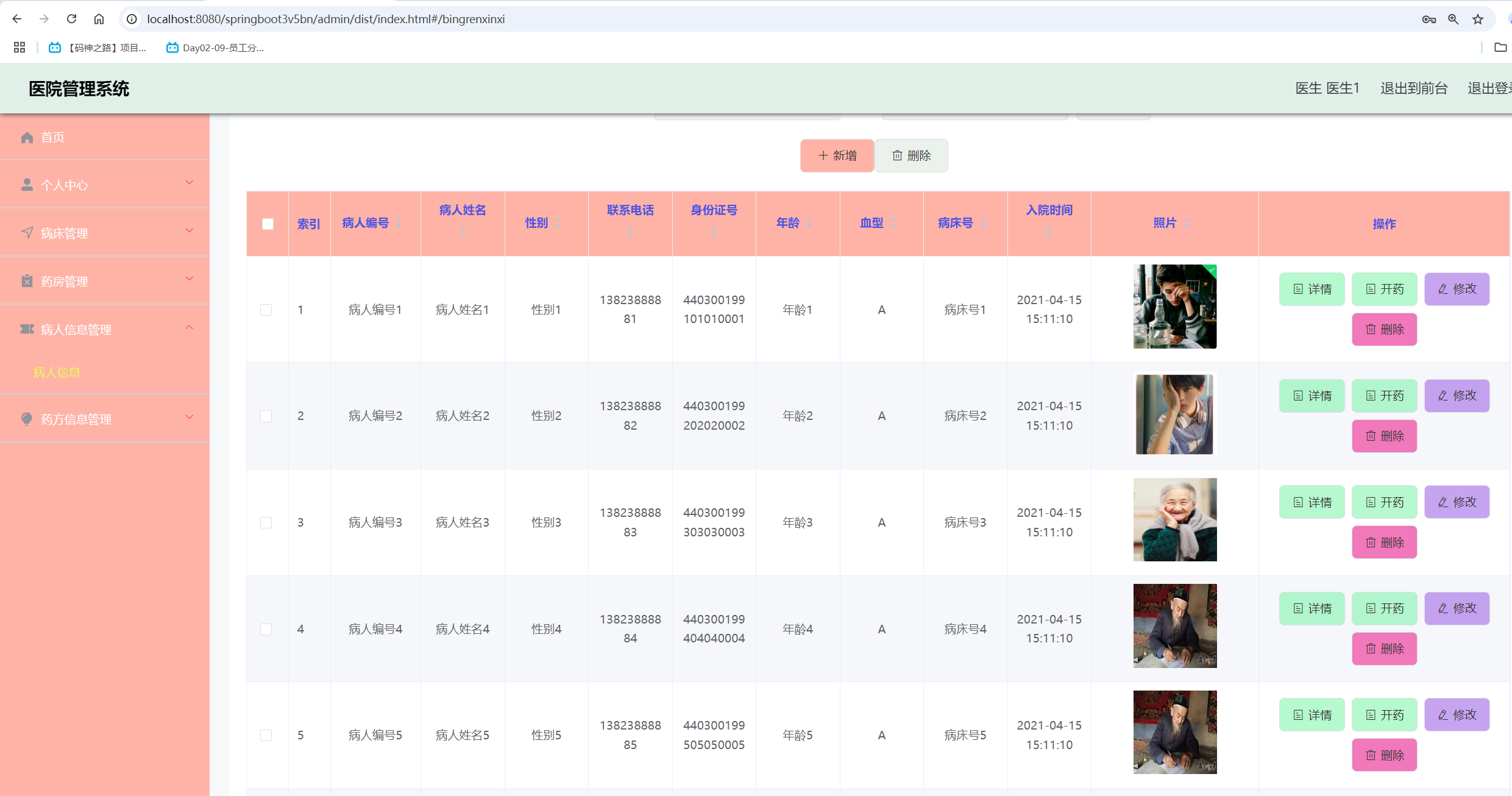Click the 新增 add button
Image resolution: width=1512 pixels, height=796 pixels.
[x=837, y=155]
